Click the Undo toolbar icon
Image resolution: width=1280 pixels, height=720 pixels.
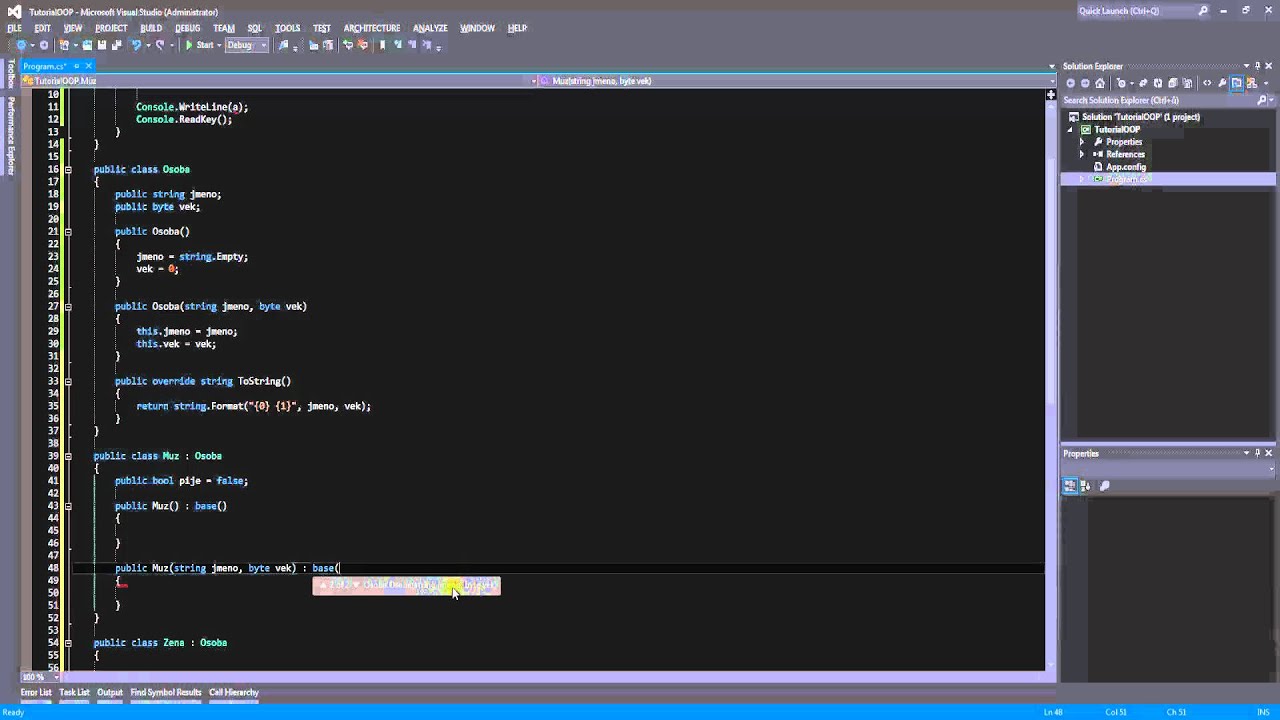tap(136, 45)
